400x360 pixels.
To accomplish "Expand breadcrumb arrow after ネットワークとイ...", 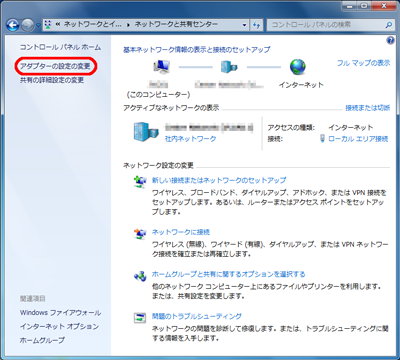I will 128,25.
